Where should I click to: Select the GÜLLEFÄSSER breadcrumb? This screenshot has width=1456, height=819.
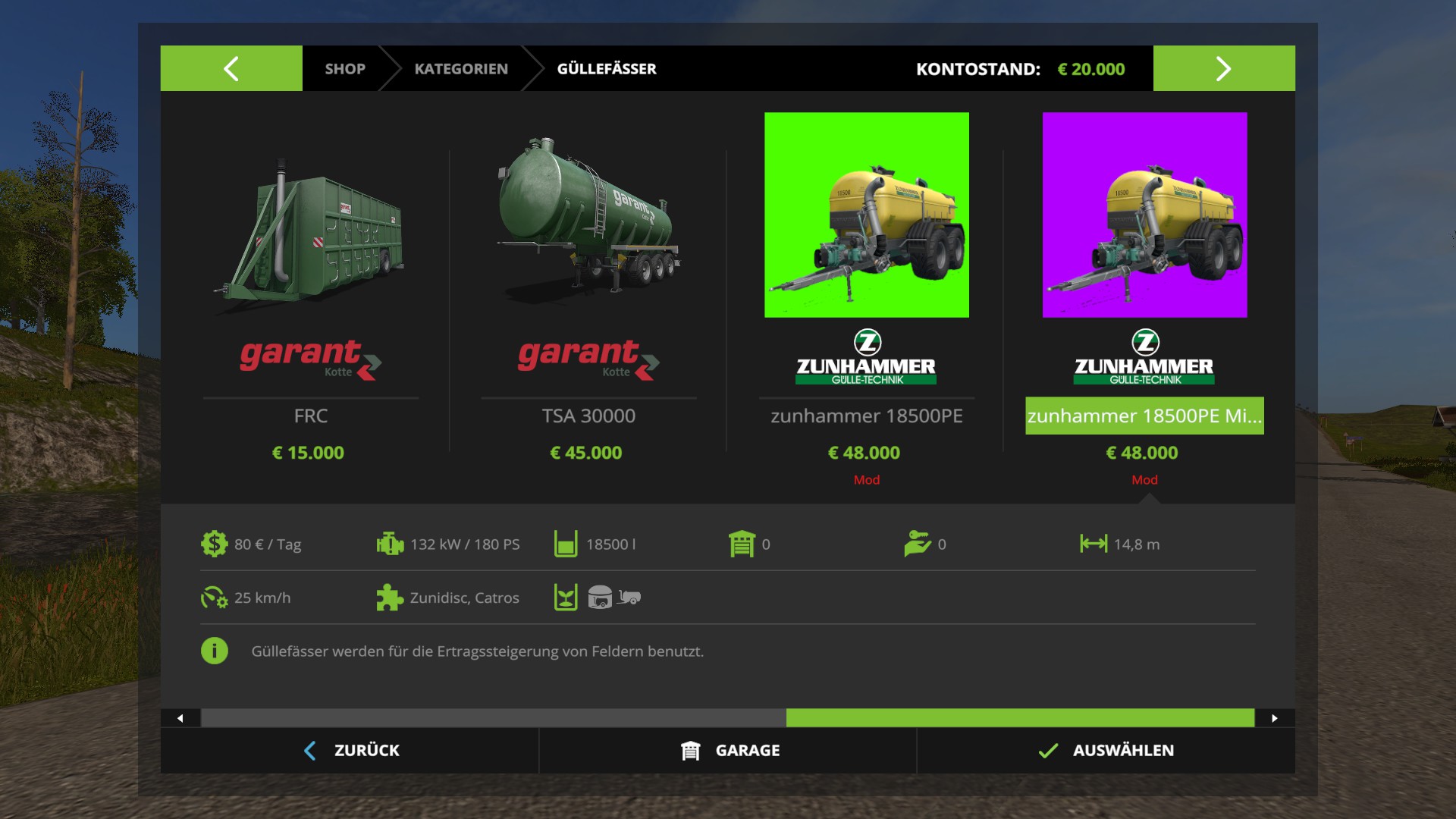[x=607, y=69]
